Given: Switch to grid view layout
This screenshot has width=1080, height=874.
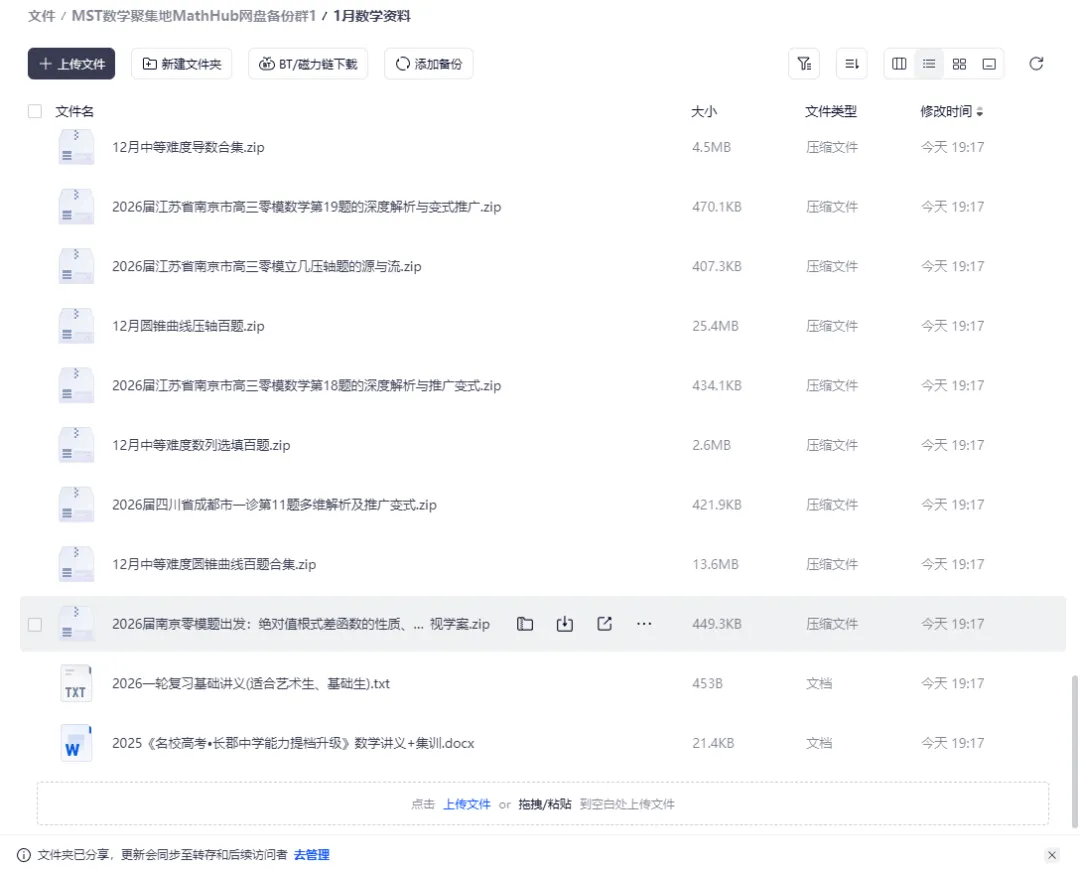Looking at the screenshot, I should (x=958, y=63).
